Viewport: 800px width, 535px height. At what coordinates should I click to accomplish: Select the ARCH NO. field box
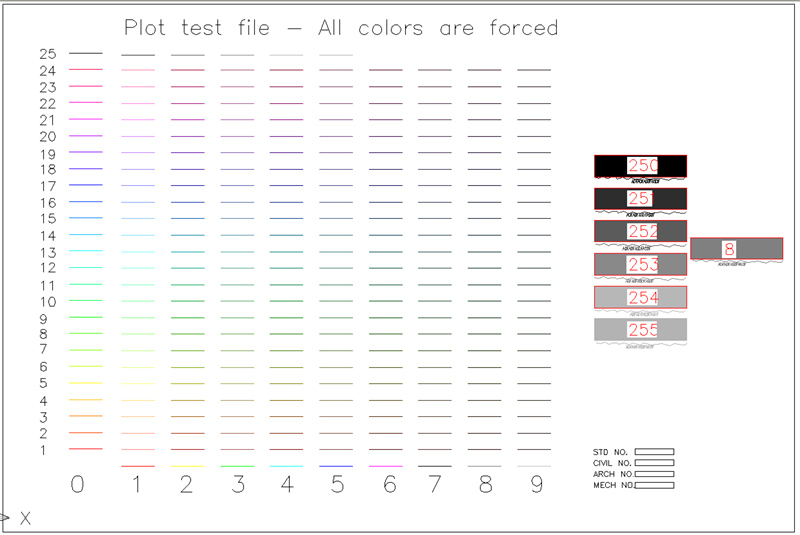tap(654, 474)
